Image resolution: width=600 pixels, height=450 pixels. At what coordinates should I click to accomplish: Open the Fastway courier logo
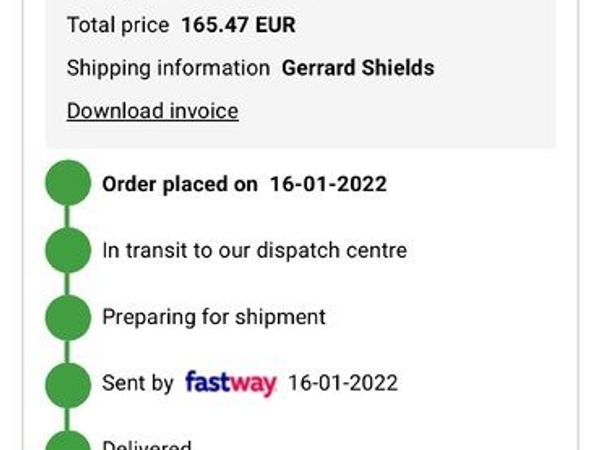tap(230, 383)
